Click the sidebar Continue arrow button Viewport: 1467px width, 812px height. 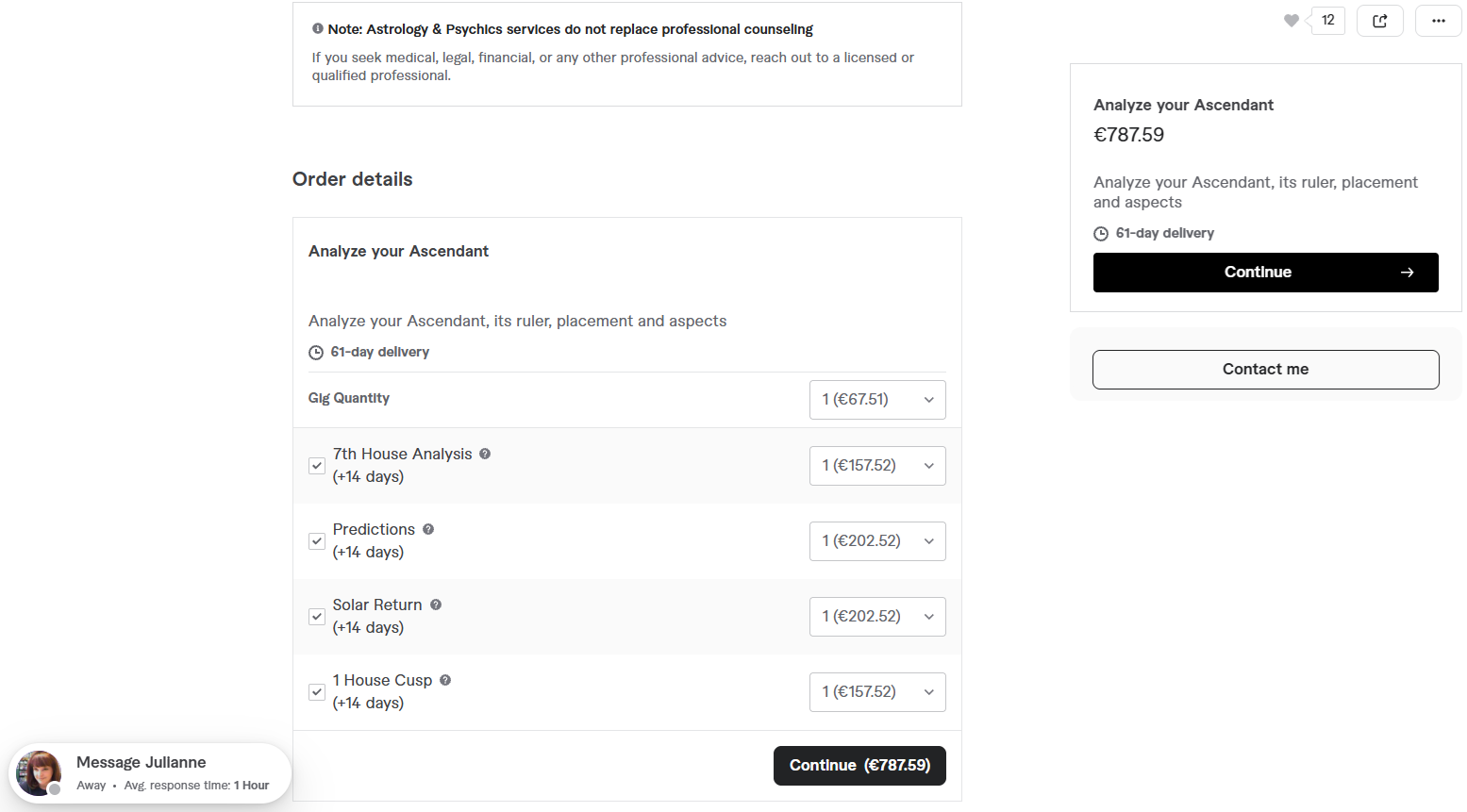[1266, 273]
